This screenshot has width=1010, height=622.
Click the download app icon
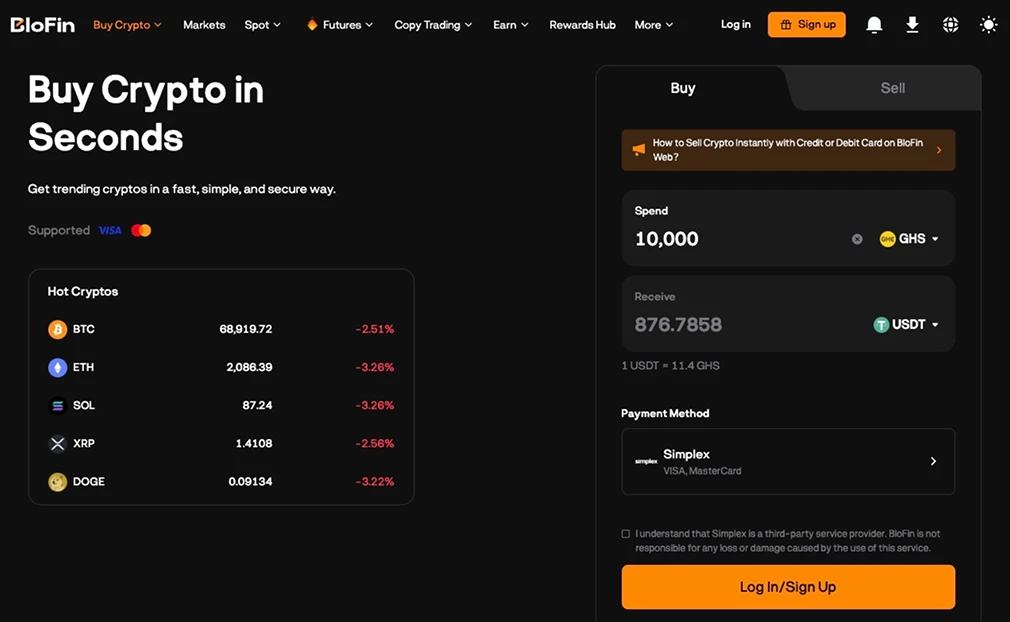point(912,25)
